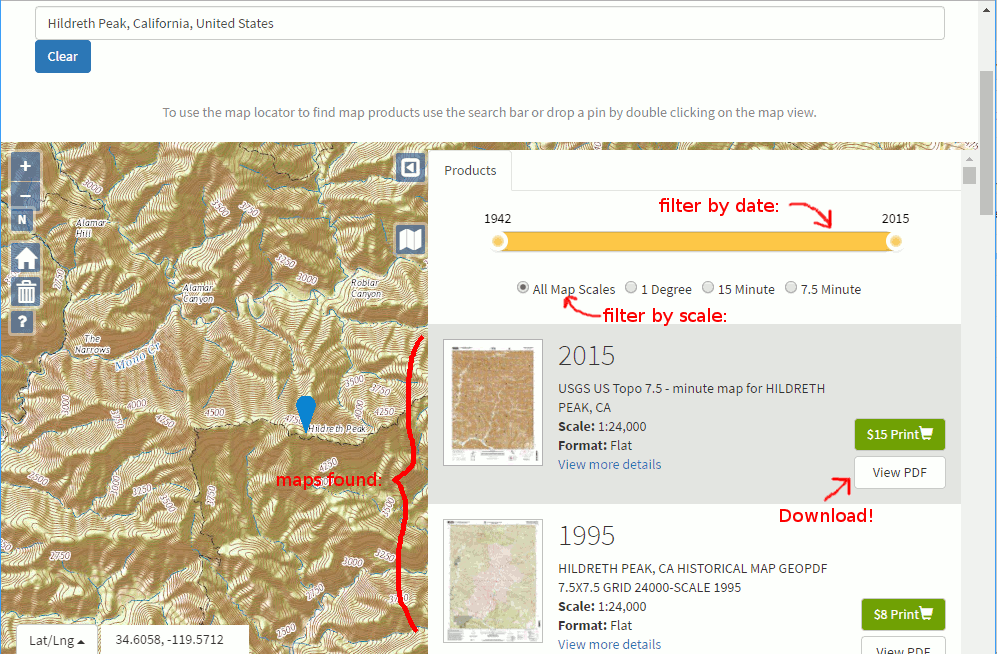Clear map markers with the trash icon
The height and width of the screenshot is (654, 997).
[x=24, y=290]
